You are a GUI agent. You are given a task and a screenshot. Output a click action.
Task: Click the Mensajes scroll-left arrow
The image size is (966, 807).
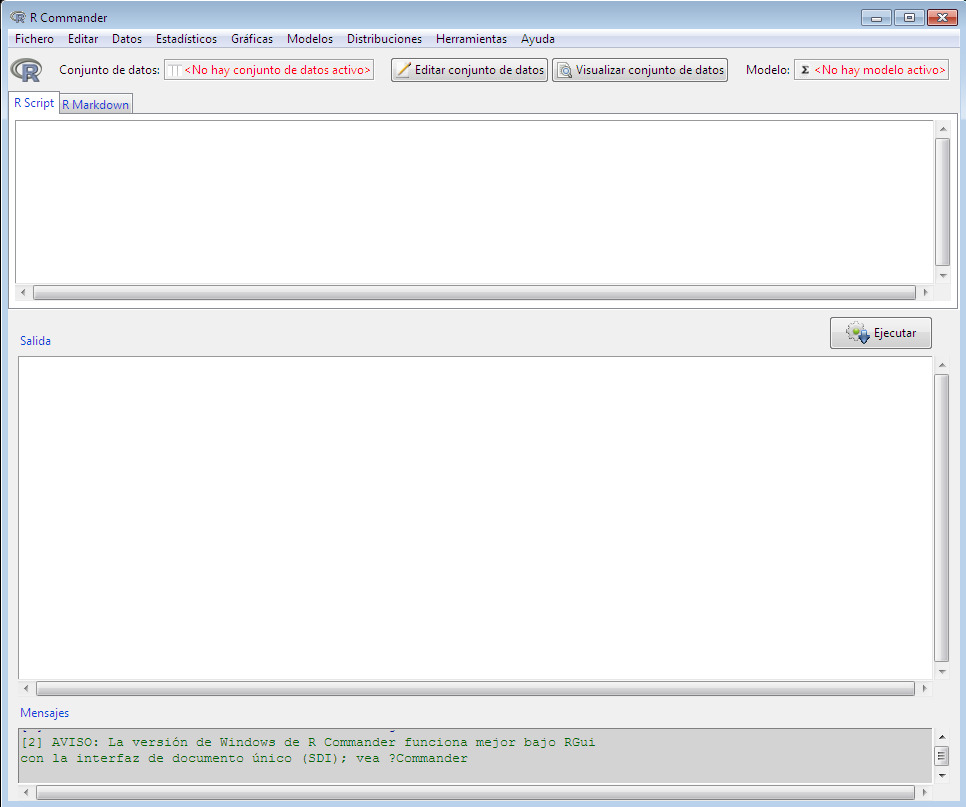tap(26, 792)
